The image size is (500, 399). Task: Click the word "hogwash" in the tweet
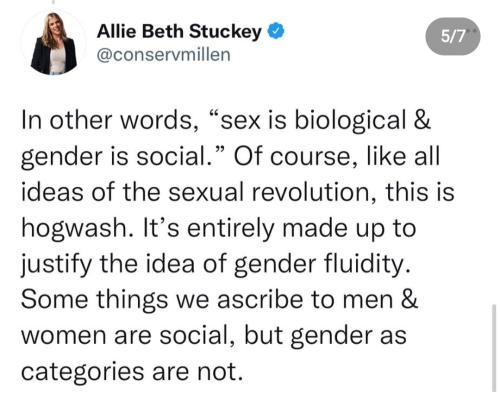[73, 230]
